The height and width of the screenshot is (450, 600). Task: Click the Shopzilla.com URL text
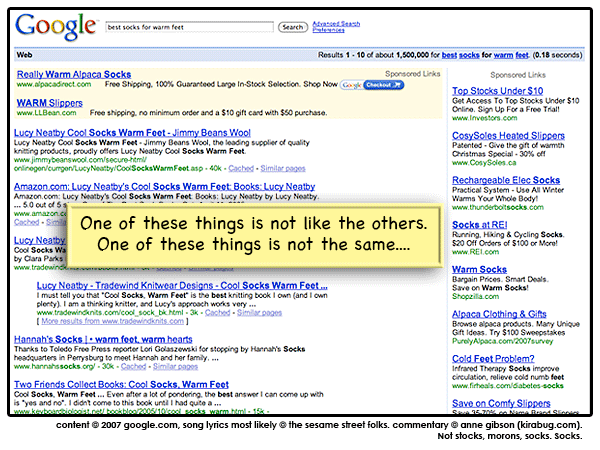476,297
